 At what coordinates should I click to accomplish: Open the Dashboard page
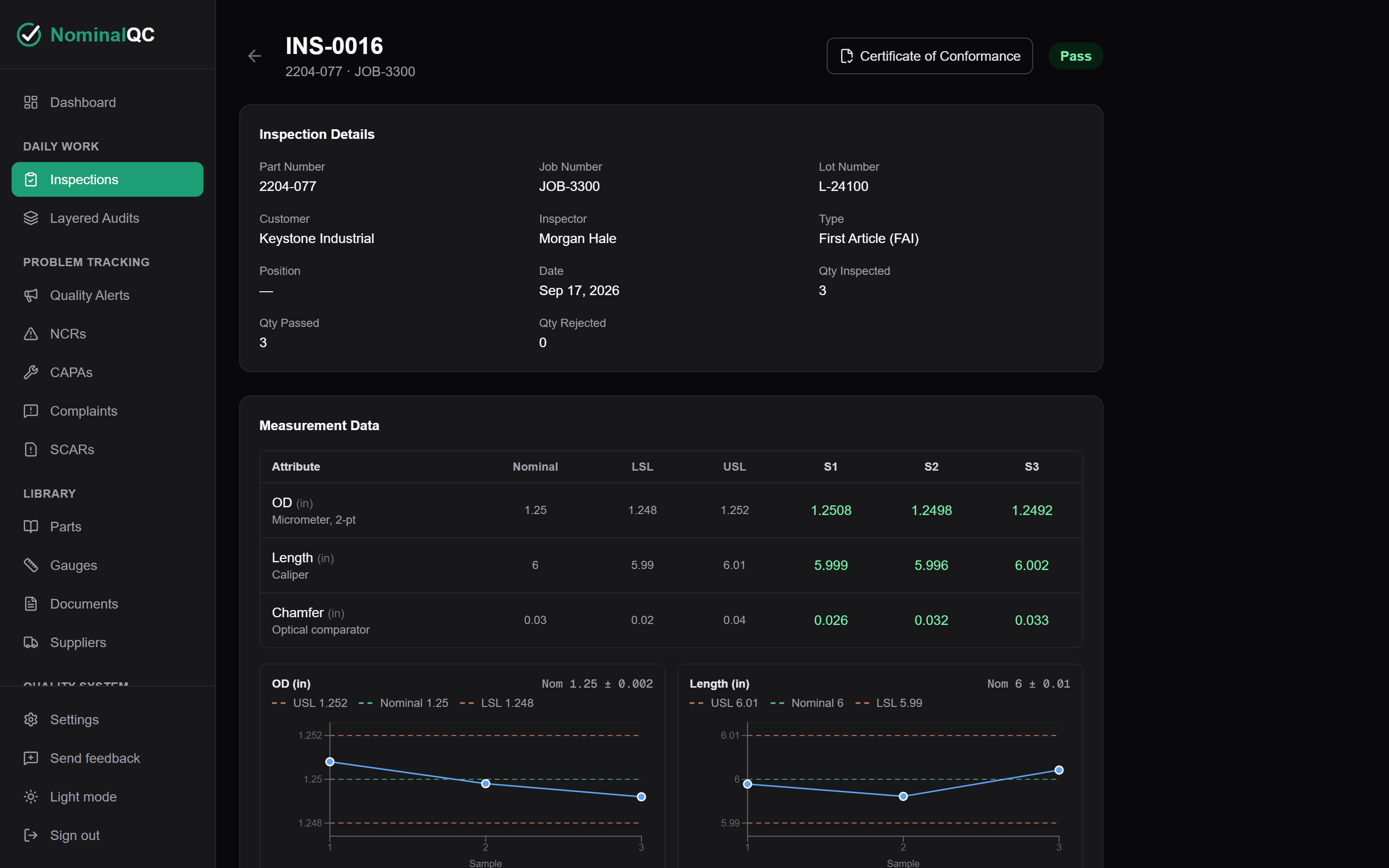pyautogui.click(x=108, y=102)
